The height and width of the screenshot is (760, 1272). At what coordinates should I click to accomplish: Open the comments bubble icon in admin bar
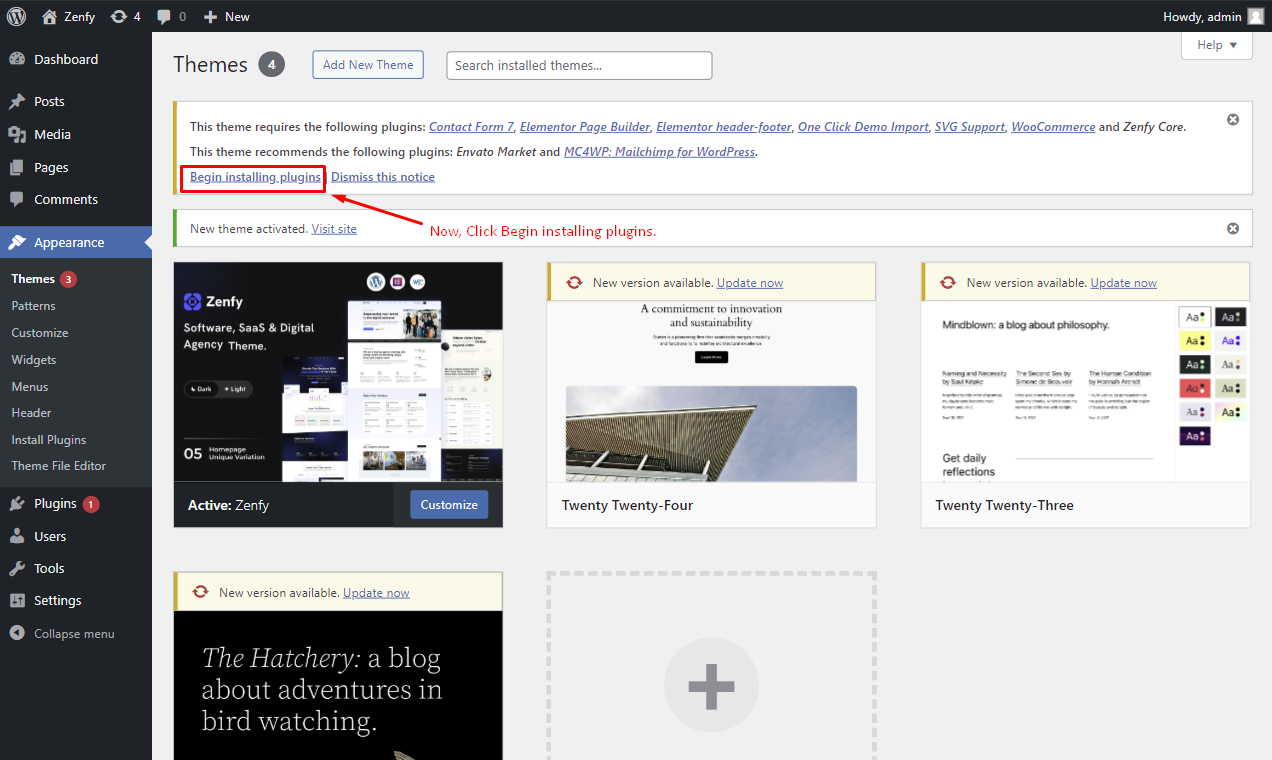tap(163, 17)
